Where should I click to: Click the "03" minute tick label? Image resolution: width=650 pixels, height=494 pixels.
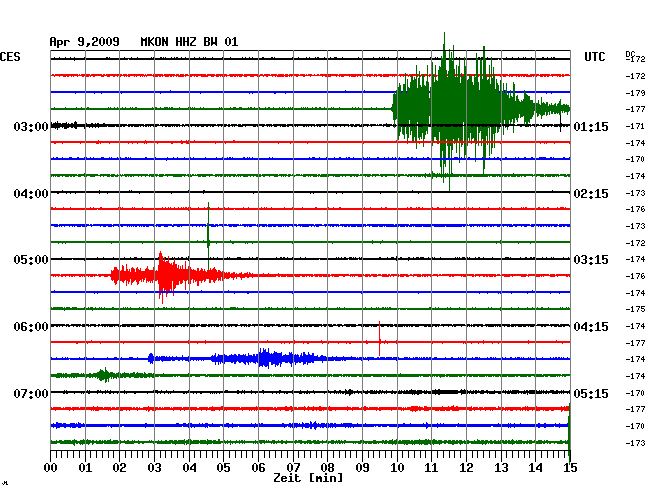(154, 468)
